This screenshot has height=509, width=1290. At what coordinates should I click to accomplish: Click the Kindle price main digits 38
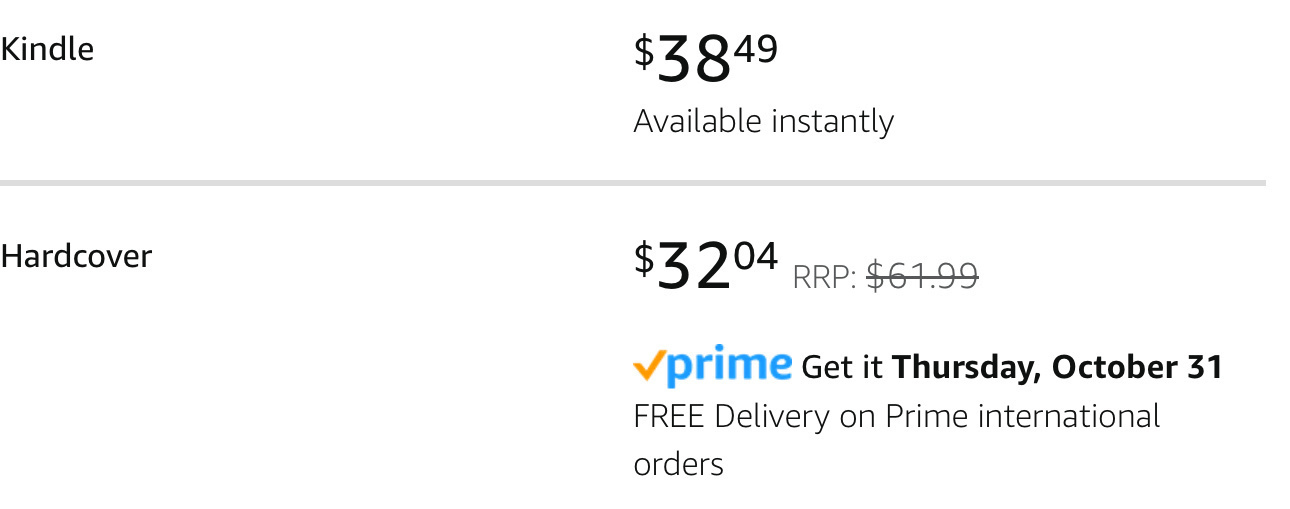click(x=694, y=61)
